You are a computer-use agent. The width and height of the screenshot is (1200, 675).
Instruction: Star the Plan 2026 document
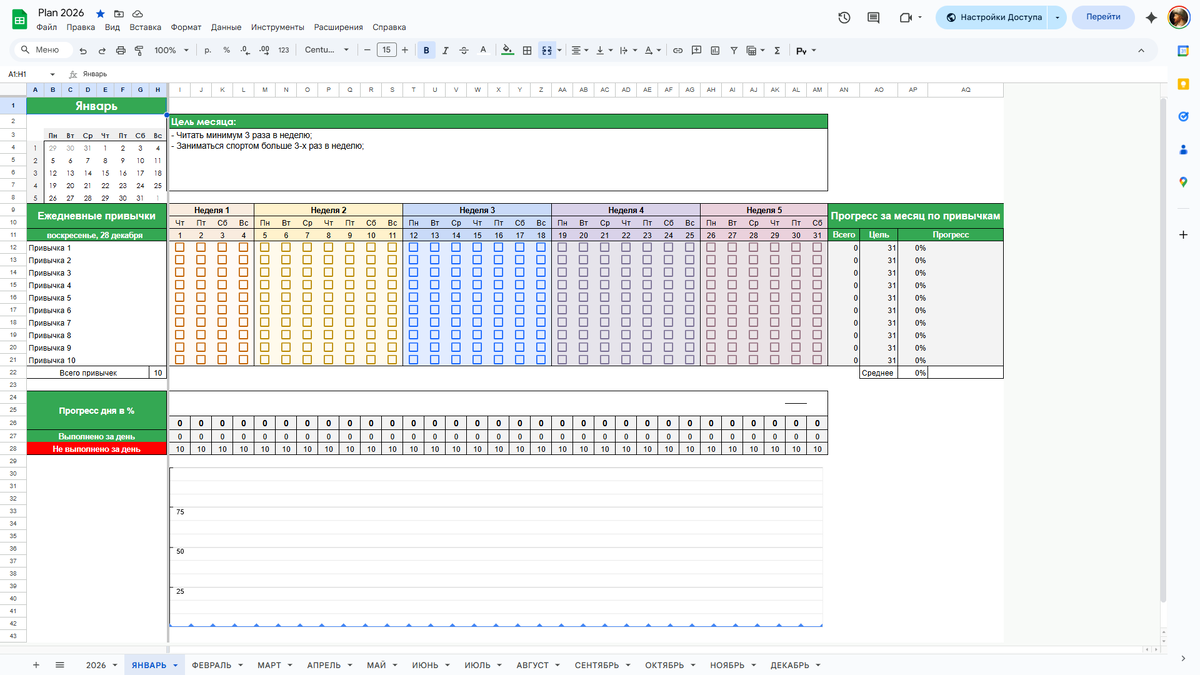pyautogui.click(x=100, y=14)
